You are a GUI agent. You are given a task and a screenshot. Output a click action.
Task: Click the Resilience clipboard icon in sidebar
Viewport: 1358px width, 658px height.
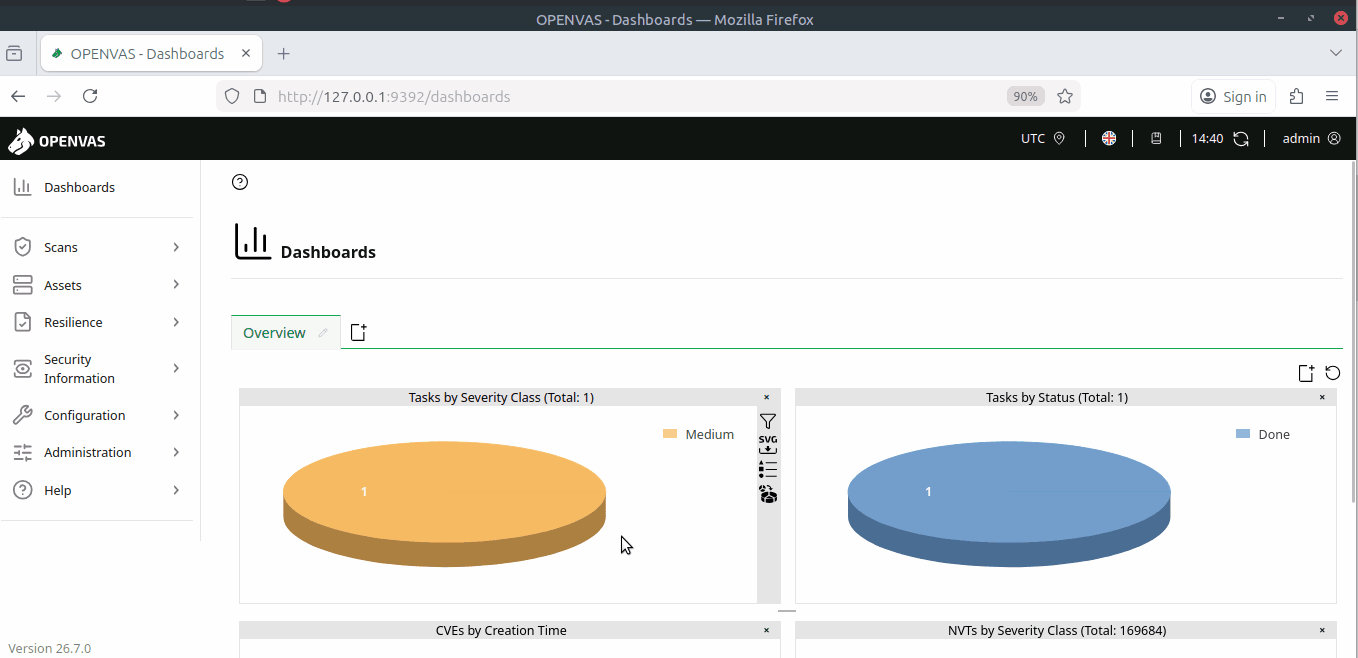tap(22, 322)
